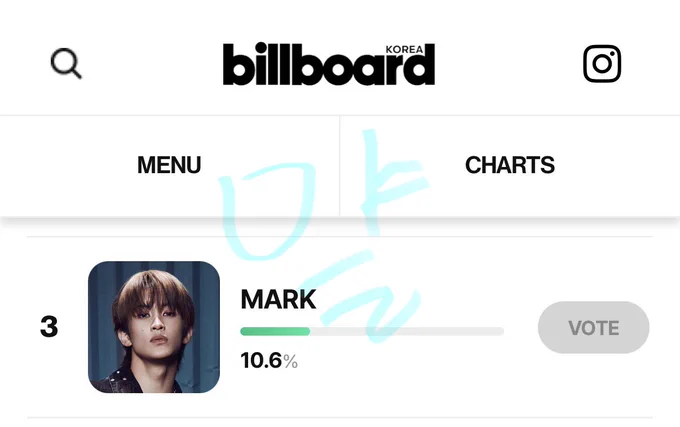Viewport: 680px width, 427px height.
Task: Go home via the billboard logo
Action: click(x=329, y=64)
